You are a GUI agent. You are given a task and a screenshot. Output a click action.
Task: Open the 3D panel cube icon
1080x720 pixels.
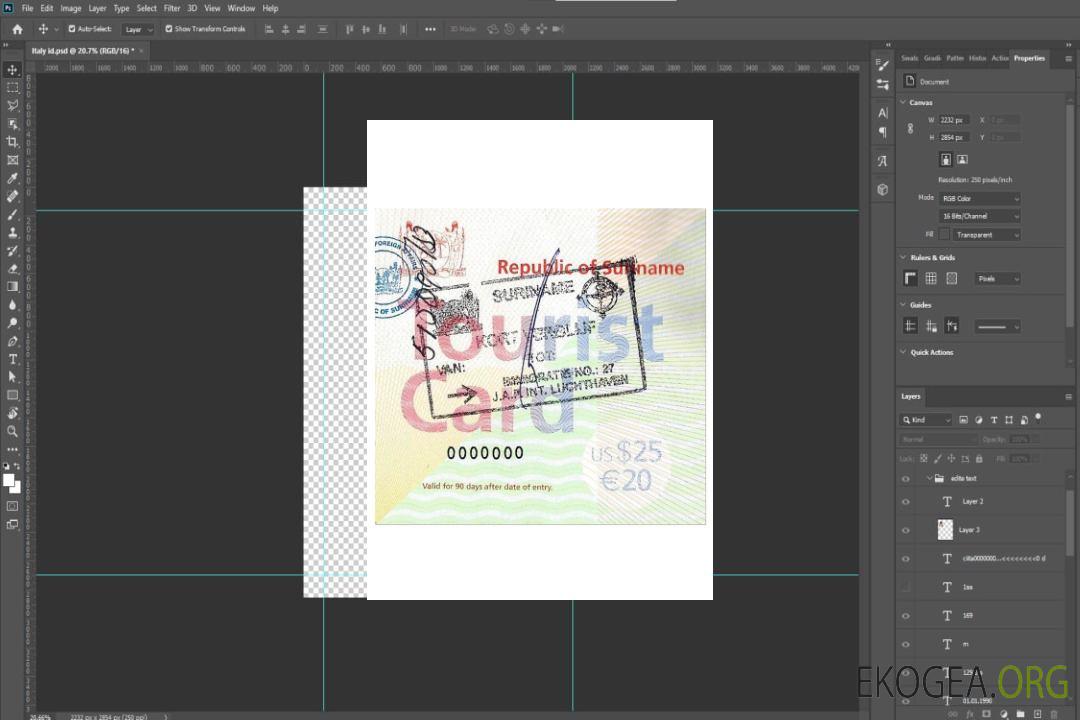[883, 189]
